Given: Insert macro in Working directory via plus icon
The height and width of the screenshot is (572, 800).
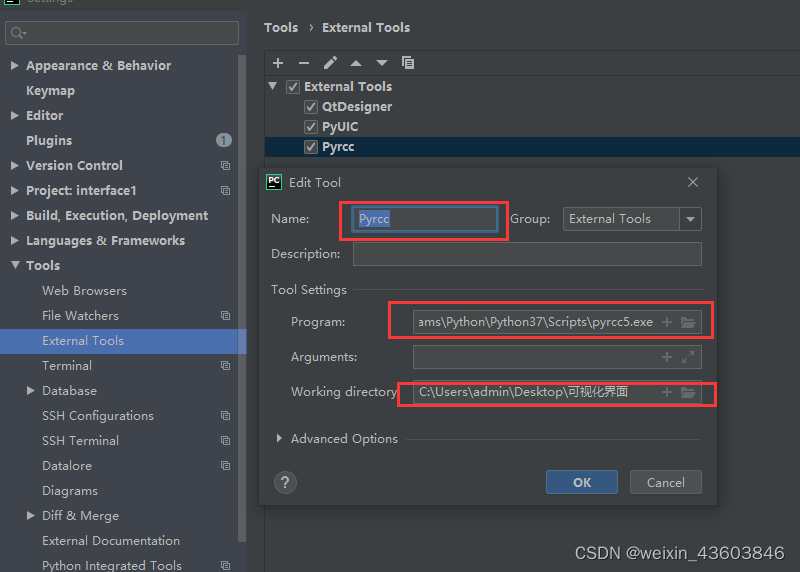Looking at the screenshot, I should coord(666,392).
